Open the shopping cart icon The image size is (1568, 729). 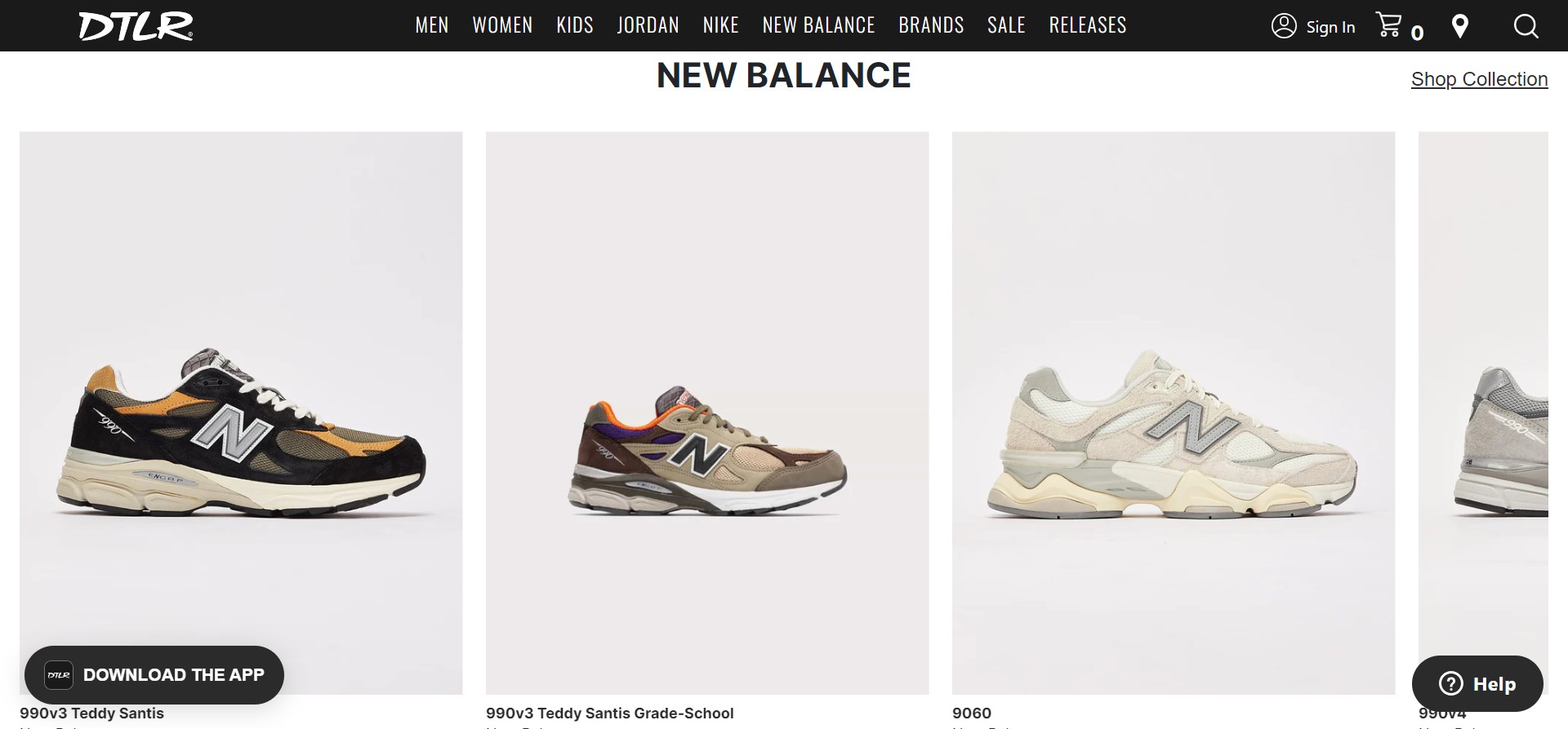click(x=1388, y=24)
